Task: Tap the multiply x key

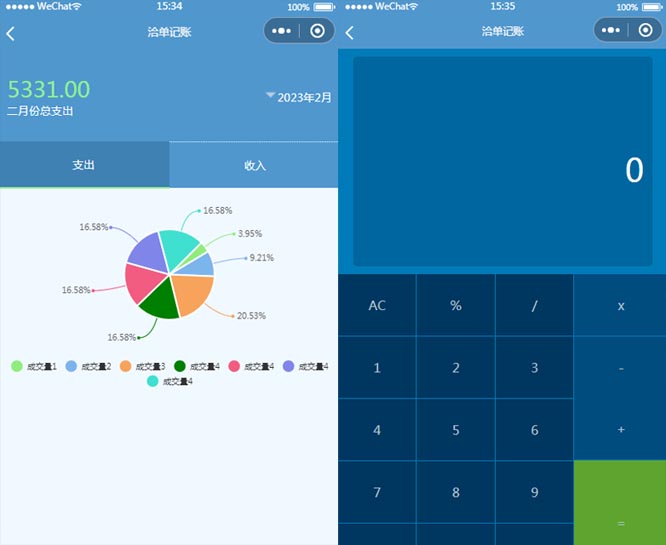Action: click(620, 305)
